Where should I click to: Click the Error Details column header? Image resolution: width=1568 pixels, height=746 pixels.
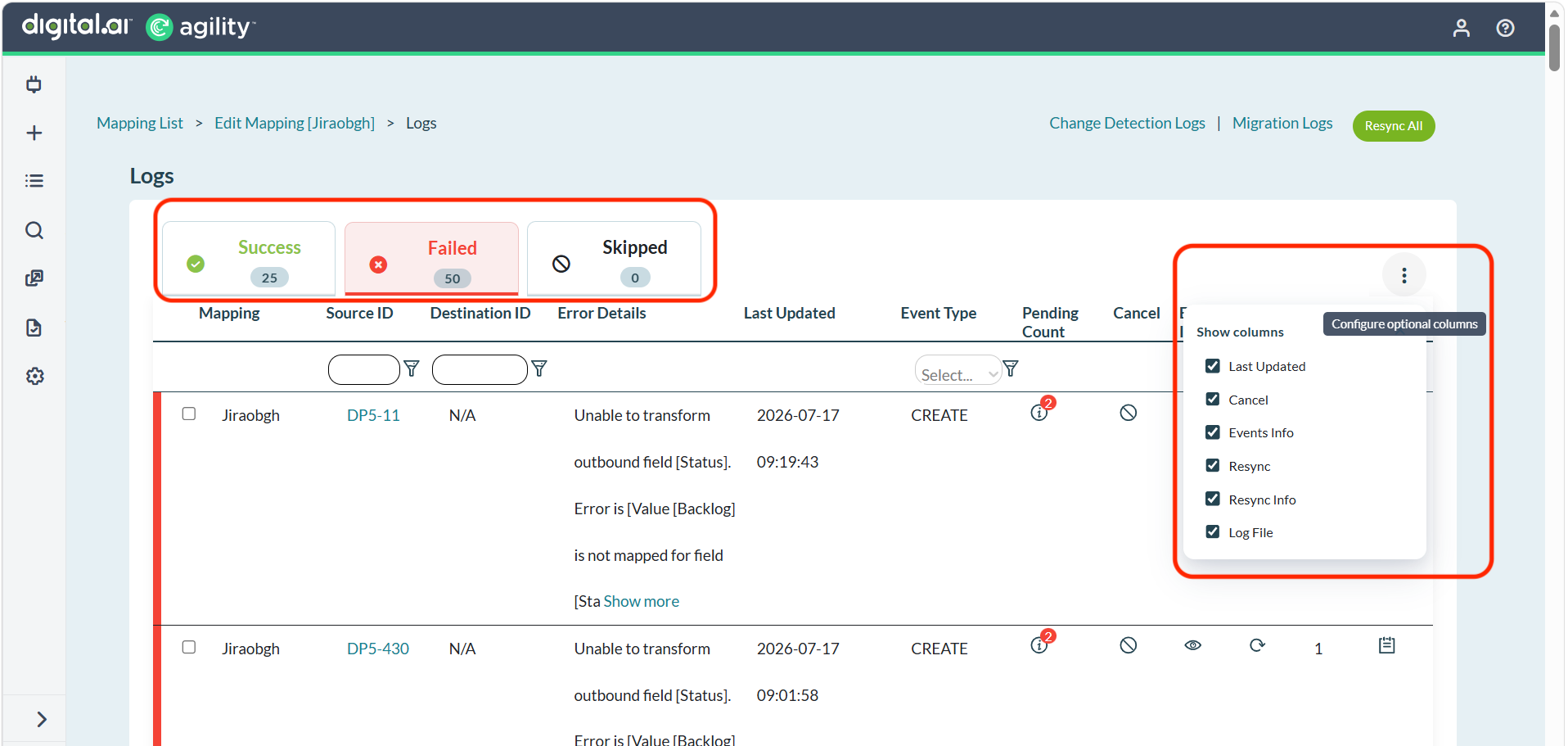[602, 313]
